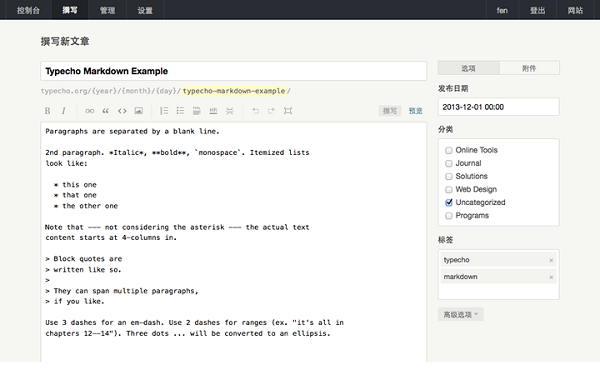600x376 pixels.
Task: Check the Programs category
Action: tap(449, 216)
